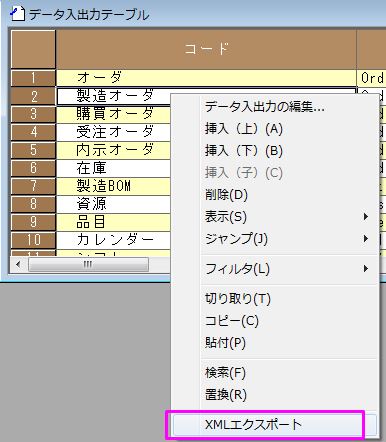Expand the フィルタ(L) submenu
Viewport: 386px width, 442px height.
[274, 269]
